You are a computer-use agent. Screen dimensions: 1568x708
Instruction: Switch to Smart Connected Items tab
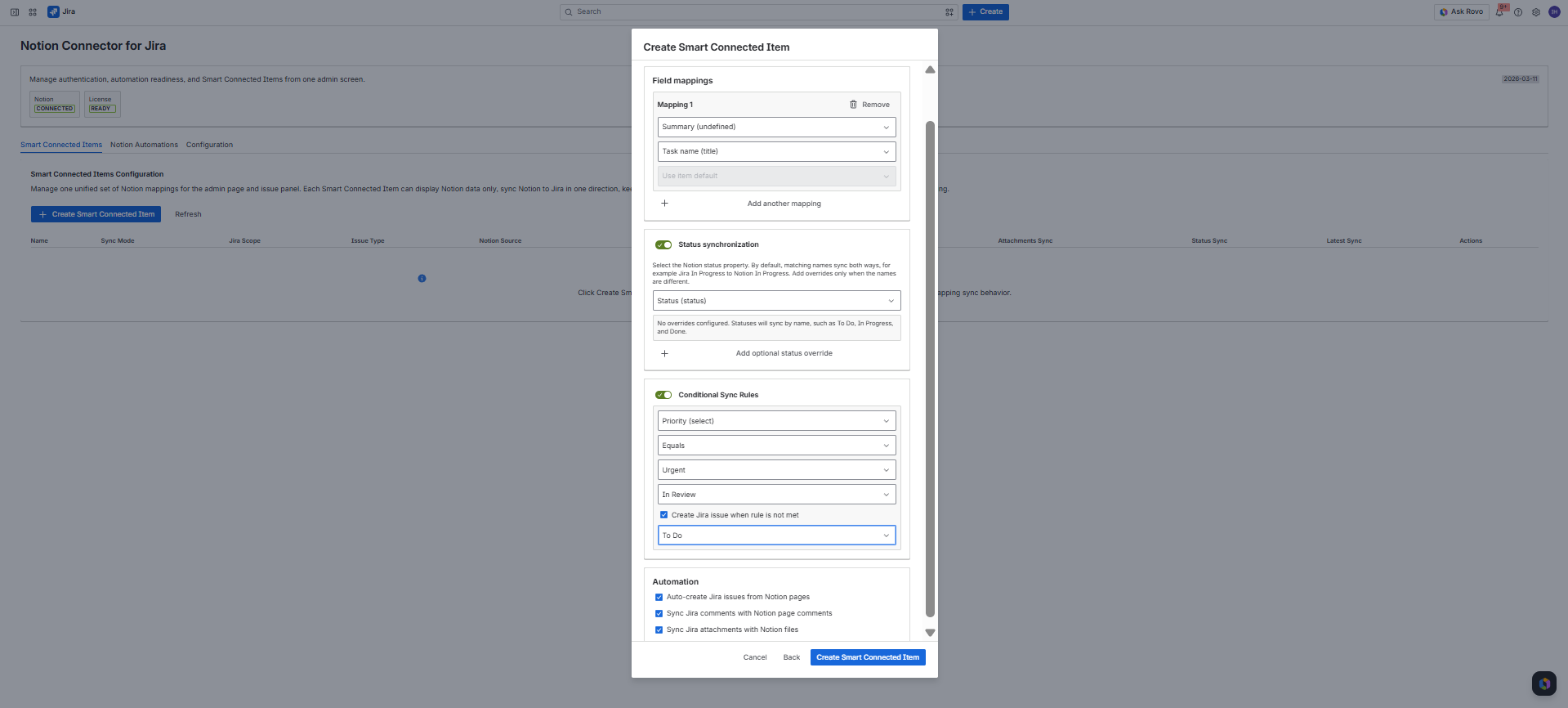[x=61, y=145]
